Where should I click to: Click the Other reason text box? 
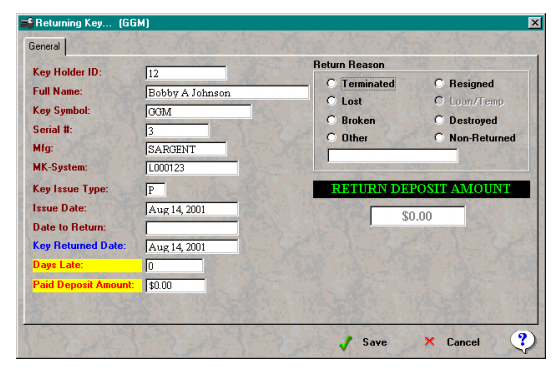(x=393, y=155)
